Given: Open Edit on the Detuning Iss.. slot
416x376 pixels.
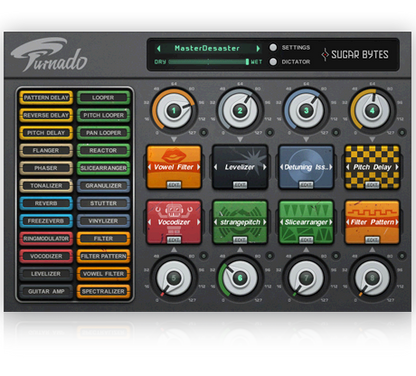Looking at the screenshot, I should (x=306, y=185).
